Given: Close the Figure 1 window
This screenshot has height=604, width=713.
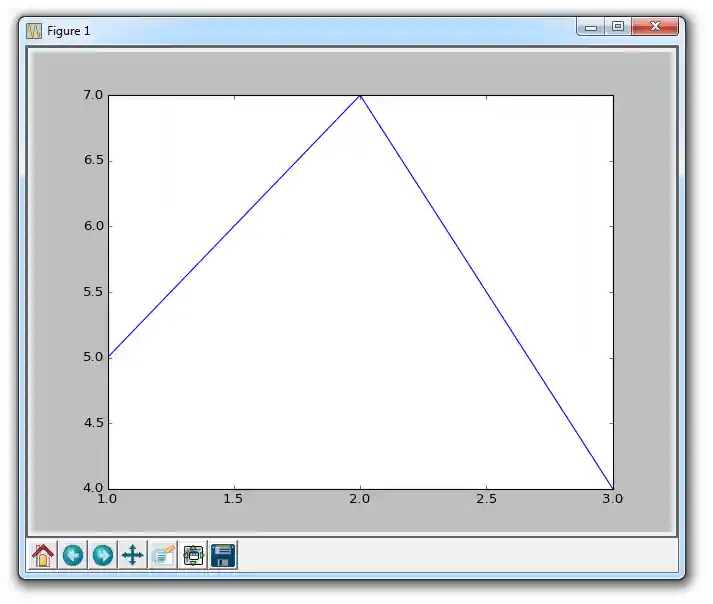Looking at the screenshot, I should click(655, 27).
